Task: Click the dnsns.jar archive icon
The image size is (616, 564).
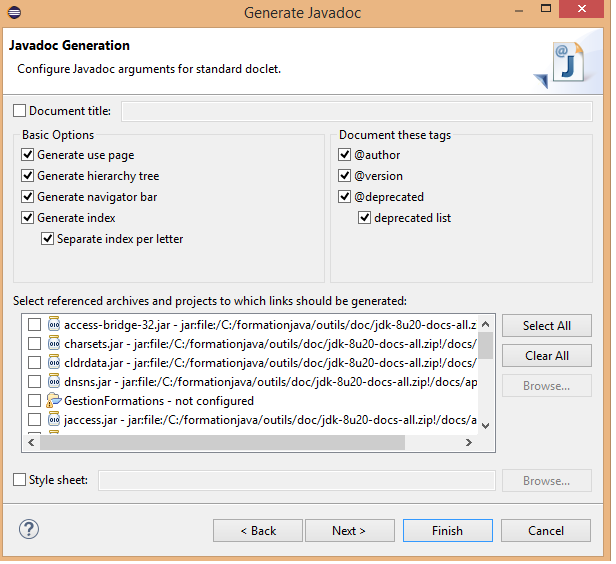Action: click(54, 382)
